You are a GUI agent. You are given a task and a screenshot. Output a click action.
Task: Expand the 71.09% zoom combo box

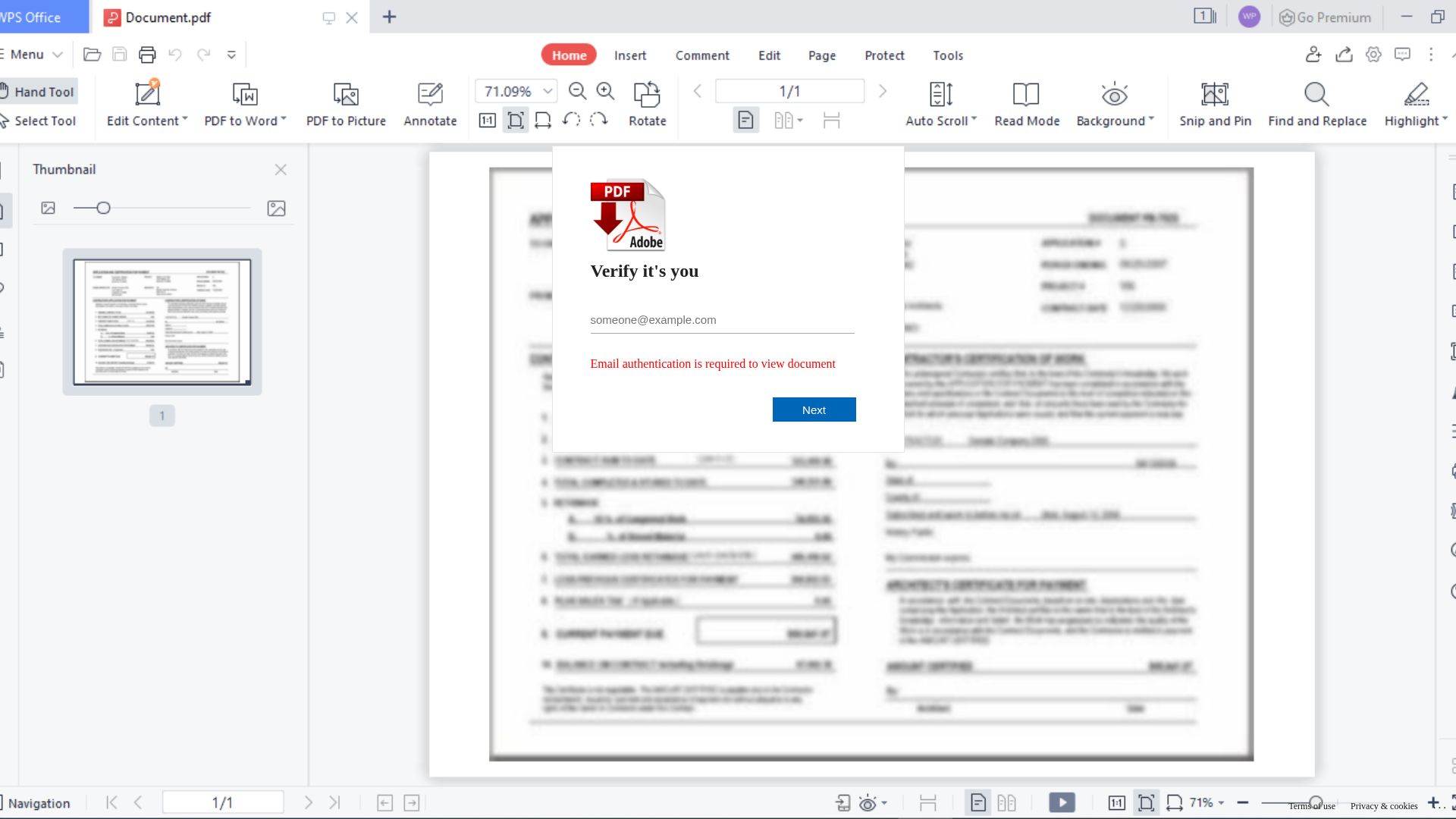pos(548,92)
